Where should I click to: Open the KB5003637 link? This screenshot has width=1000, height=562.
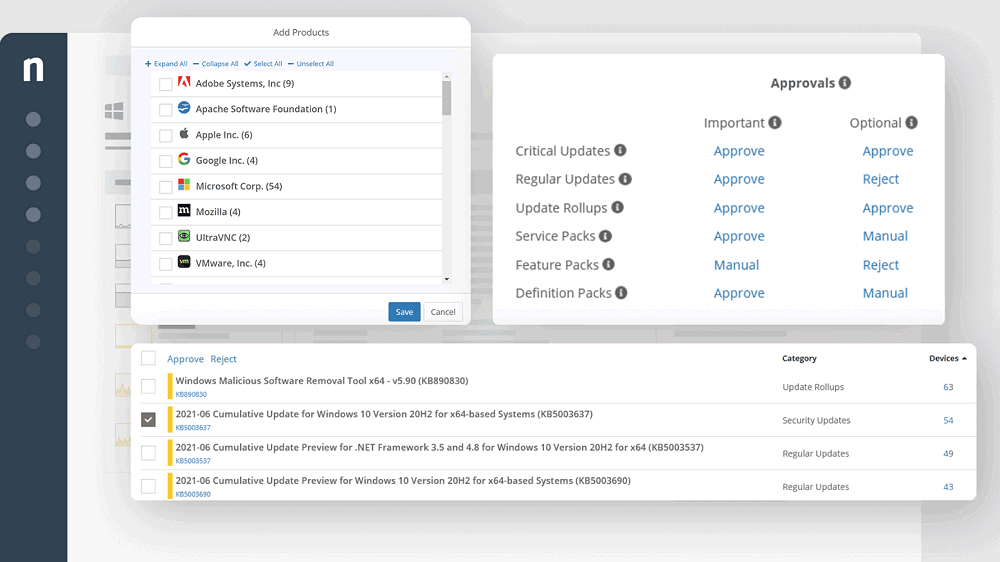click(193, 427)
